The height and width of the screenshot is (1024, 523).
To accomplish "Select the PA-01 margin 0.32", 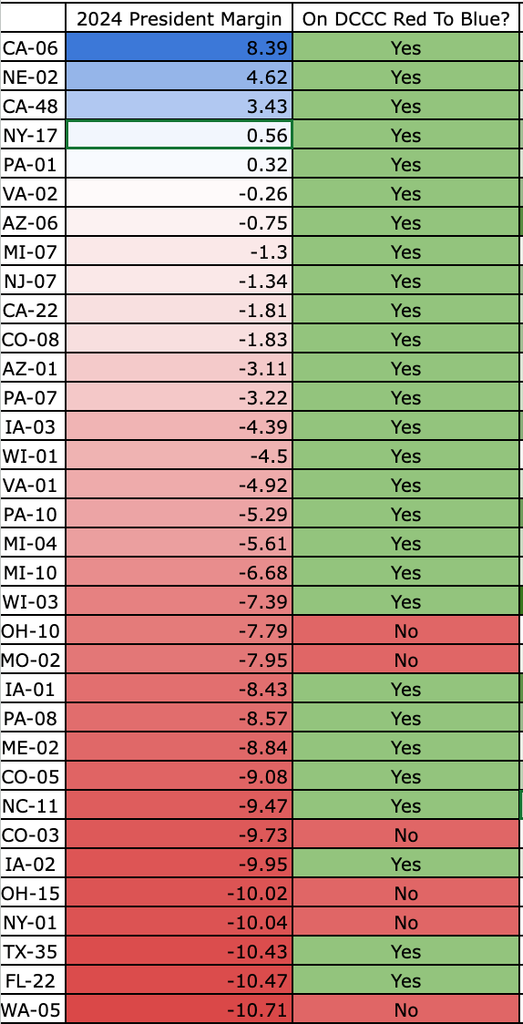I will 179,165.
